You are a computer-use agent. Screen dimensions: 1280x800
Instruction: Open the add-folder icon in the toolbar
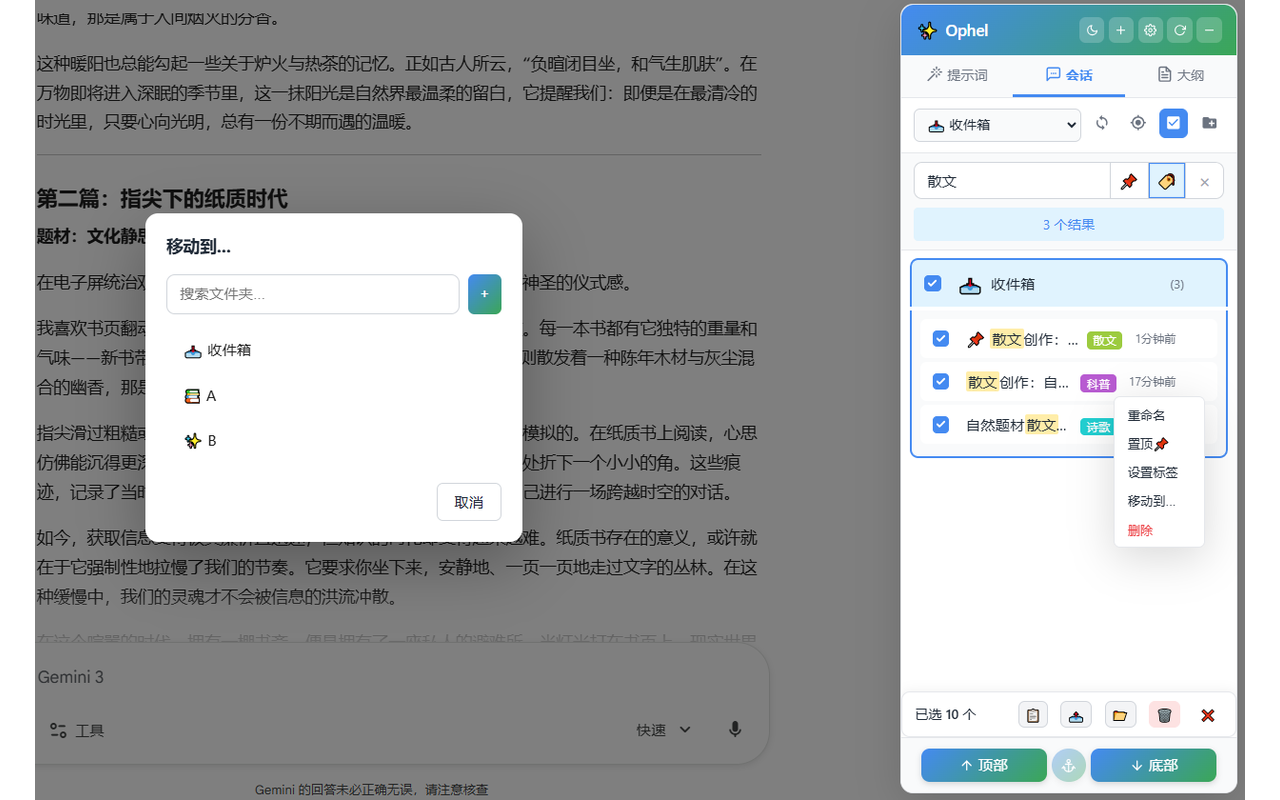(x=1209, y=123)
